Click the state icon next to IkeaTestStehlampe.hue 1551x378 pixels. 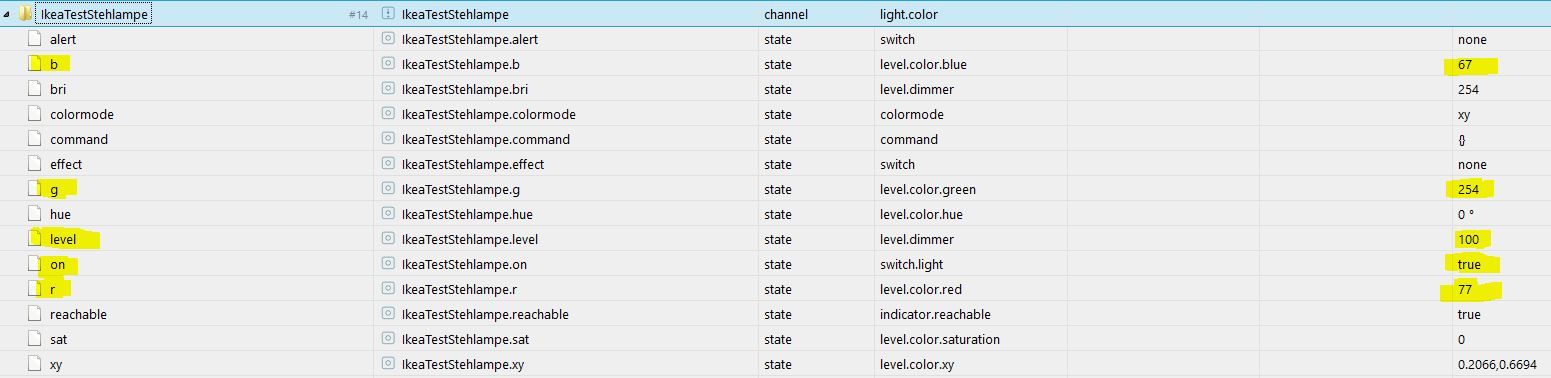click(x=389, y=214)
